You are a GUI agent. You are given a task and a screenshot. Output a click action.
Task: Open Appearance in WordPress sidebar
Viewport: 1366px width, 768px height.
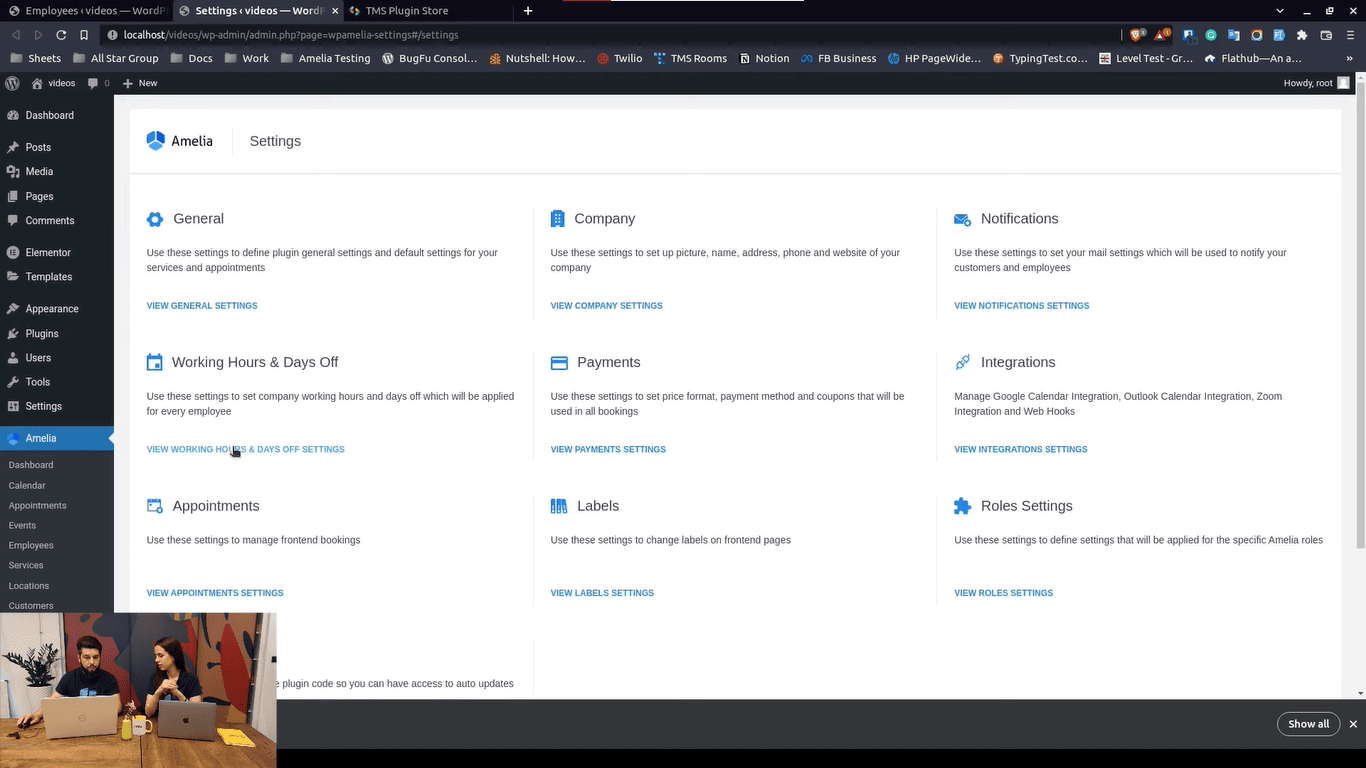[52, 309]
